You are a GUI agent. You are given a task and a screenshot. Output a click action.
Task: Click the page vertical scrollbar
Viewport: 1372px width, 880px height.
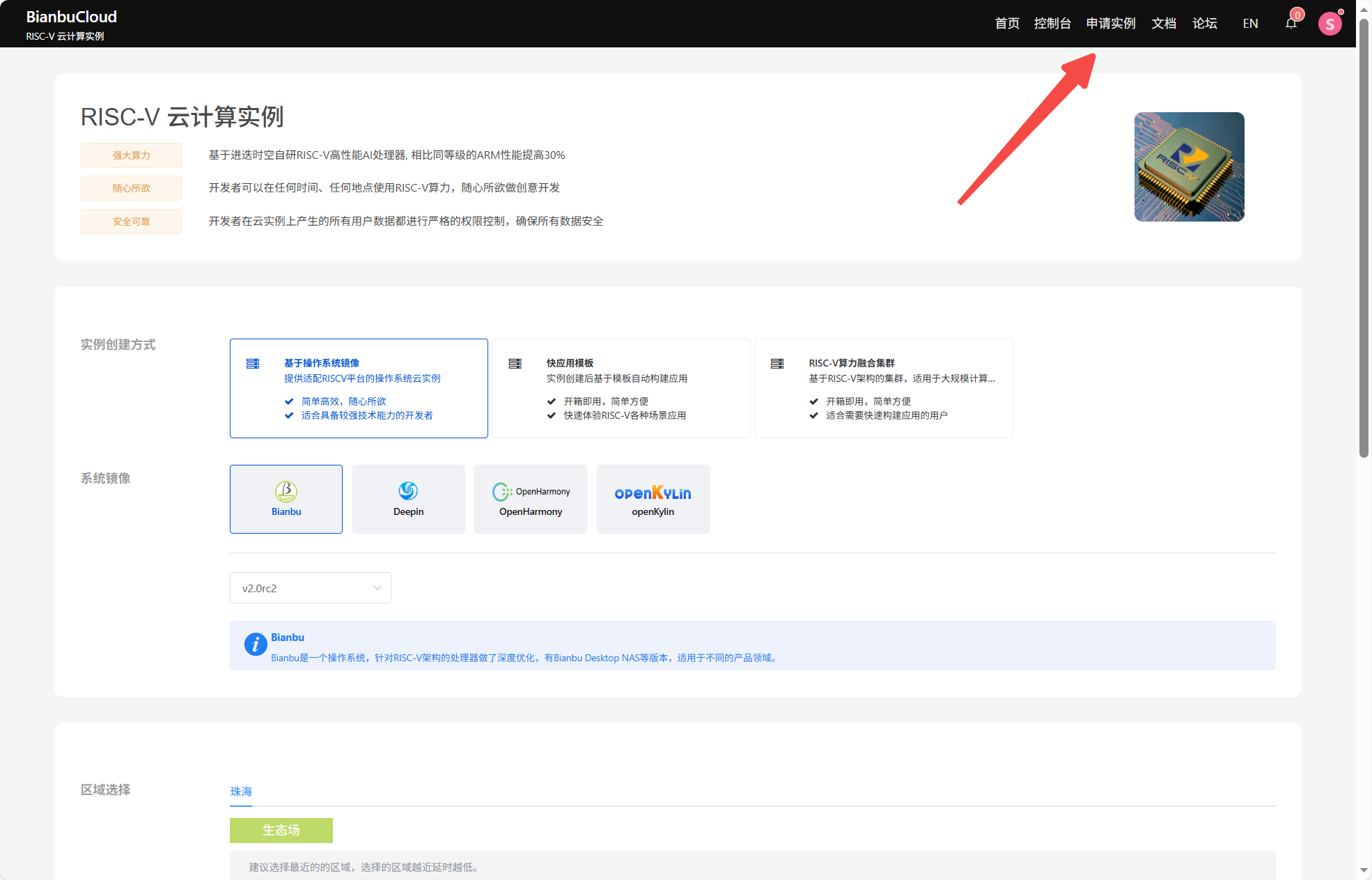(1364, 237)
